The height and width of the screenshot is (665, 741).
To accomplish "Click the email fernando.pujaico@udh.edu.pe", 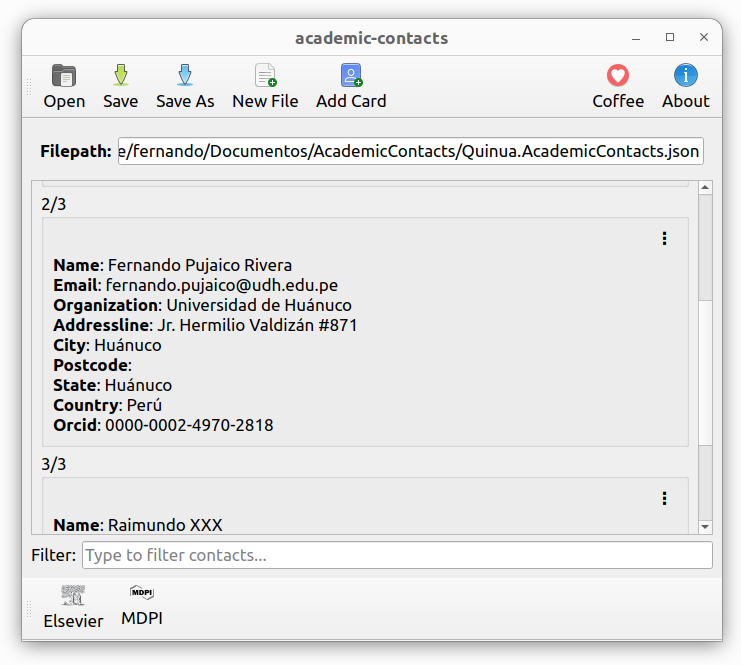I will [x=222, y=285].
